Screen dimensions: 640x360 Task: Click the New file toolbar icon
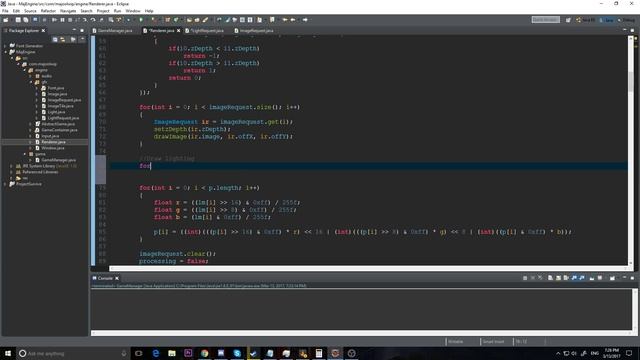click(6, 20)
